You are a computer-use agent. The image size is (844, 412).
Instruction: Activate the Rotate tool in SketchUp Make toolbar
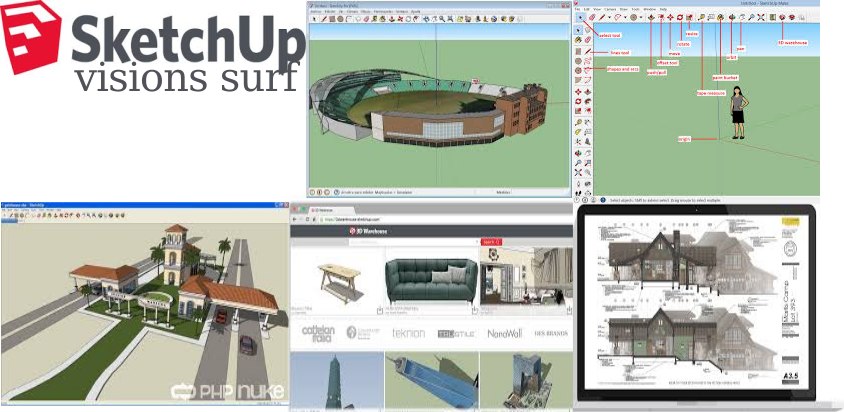tap(680, 17)
